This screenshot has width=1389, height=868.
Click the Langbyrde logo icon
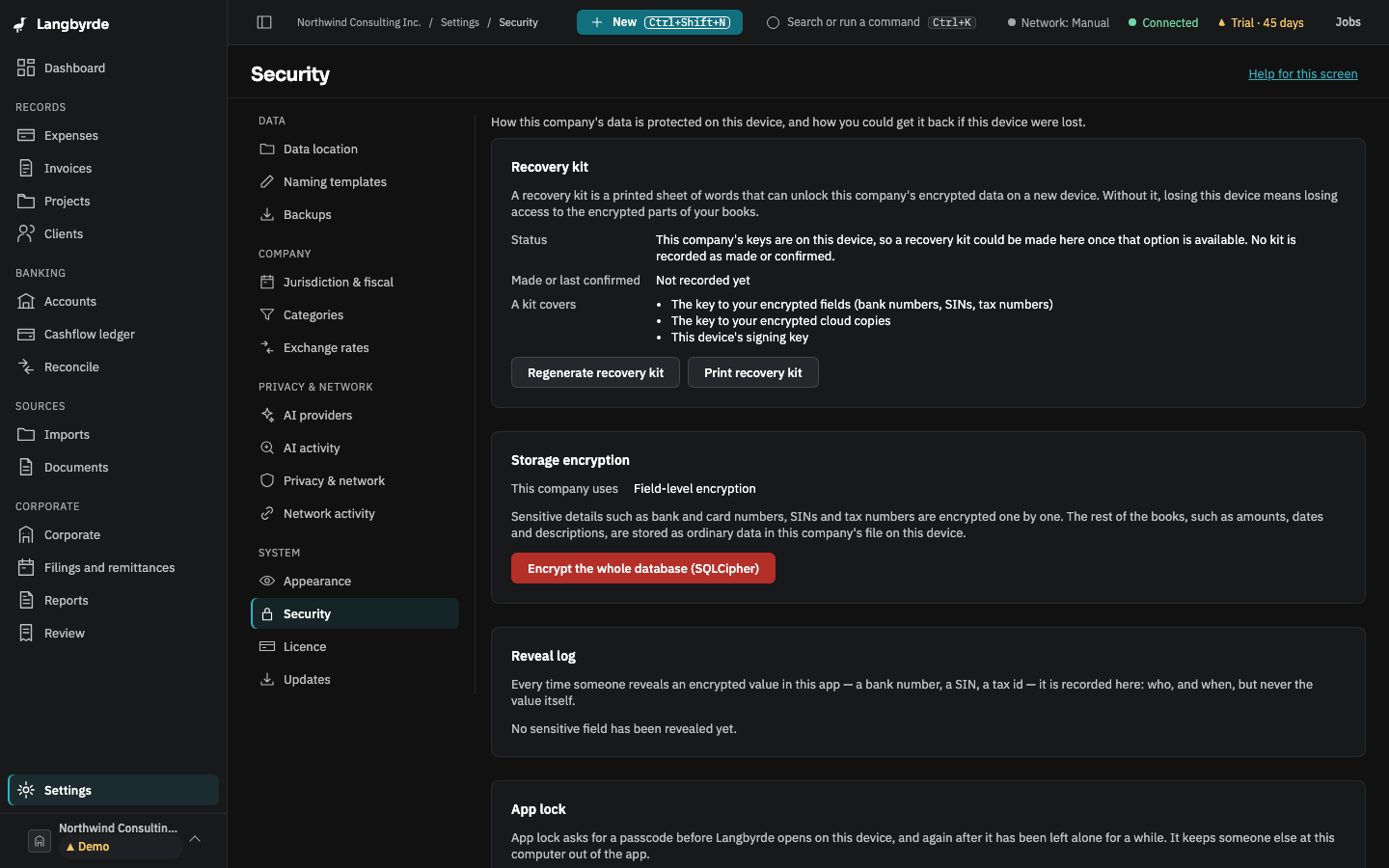(x=20, y=24)
